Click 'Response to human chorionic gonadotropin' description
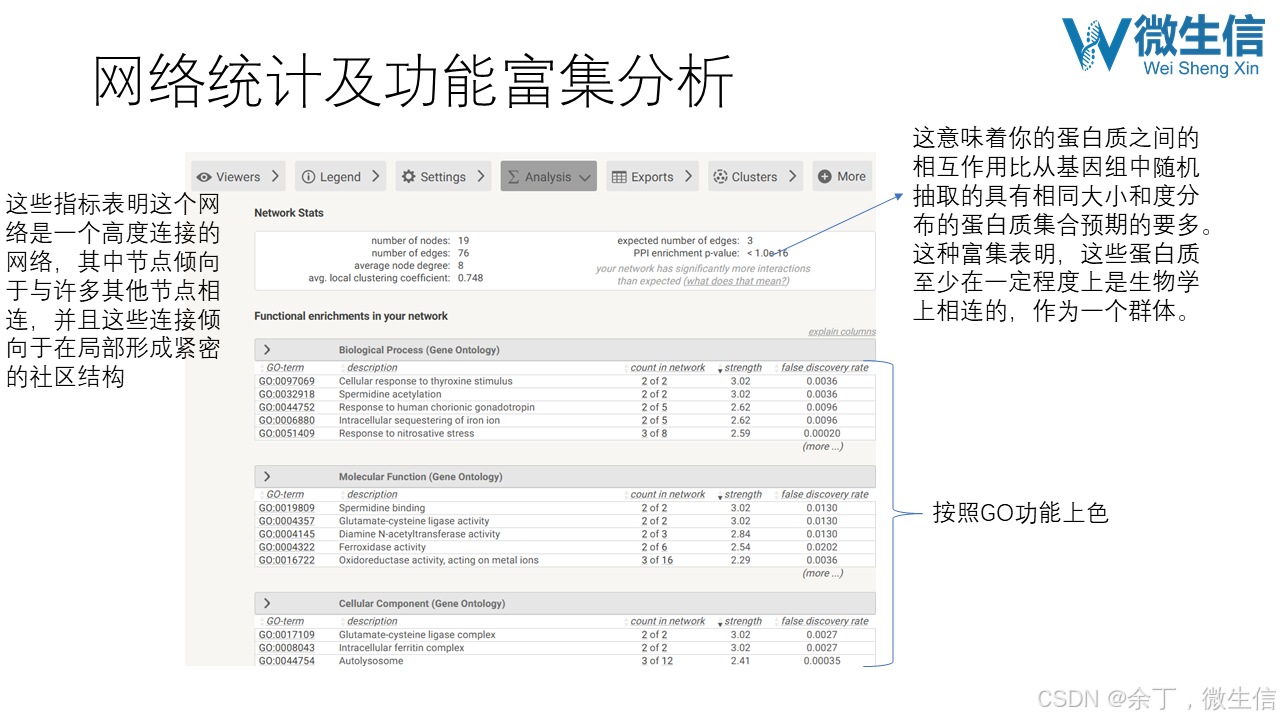The width and height of the screenshot is (1280, 720). pyautogui.click(x=437, y=407)
